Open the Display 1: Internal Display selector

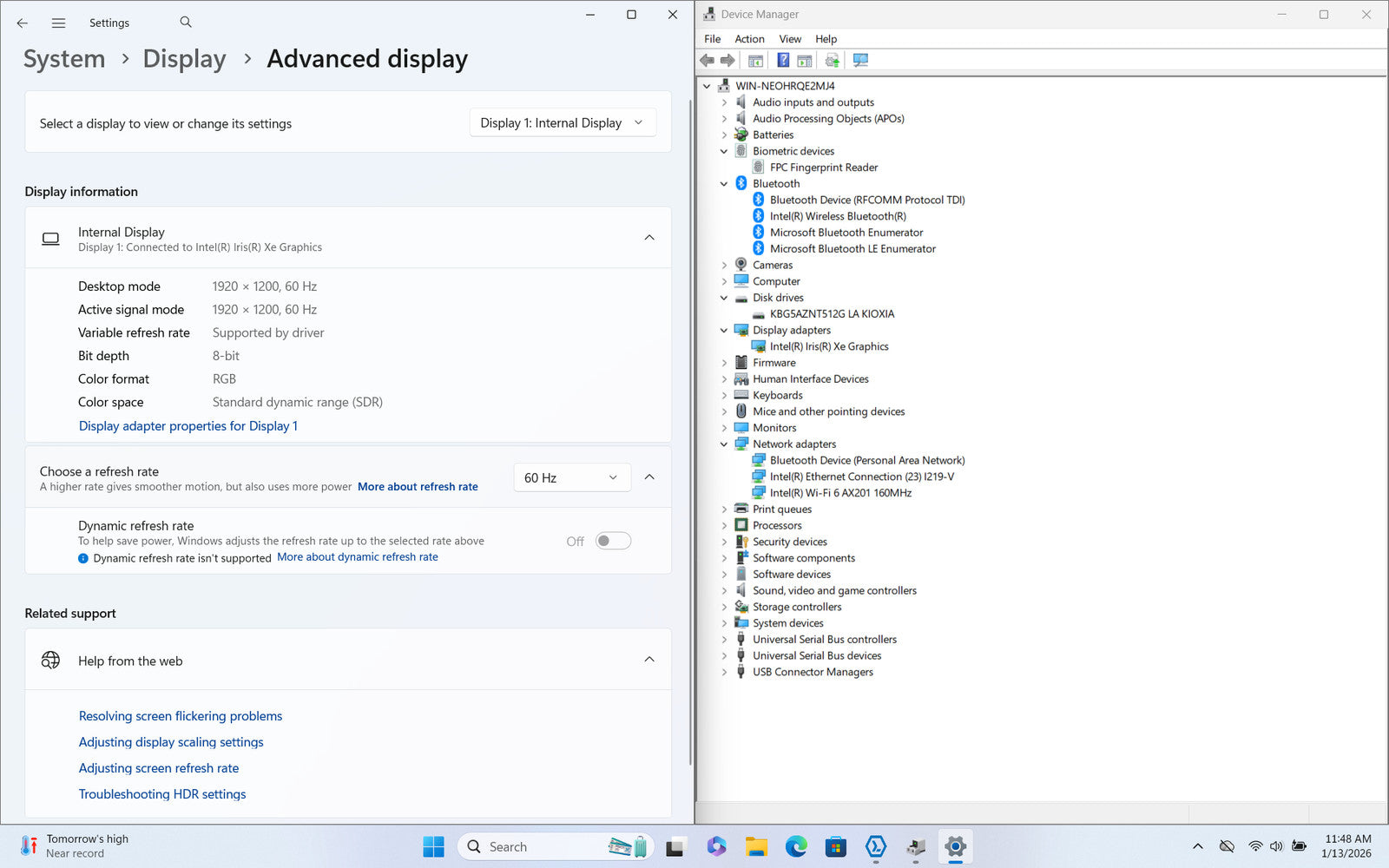click(562, 123)
